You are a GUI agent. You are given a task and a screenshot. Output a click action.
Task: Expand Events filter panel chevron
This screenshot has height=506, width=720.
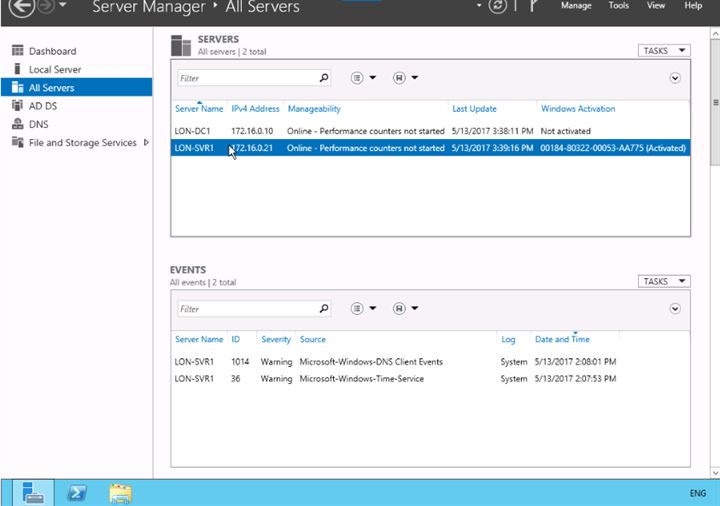675,309
